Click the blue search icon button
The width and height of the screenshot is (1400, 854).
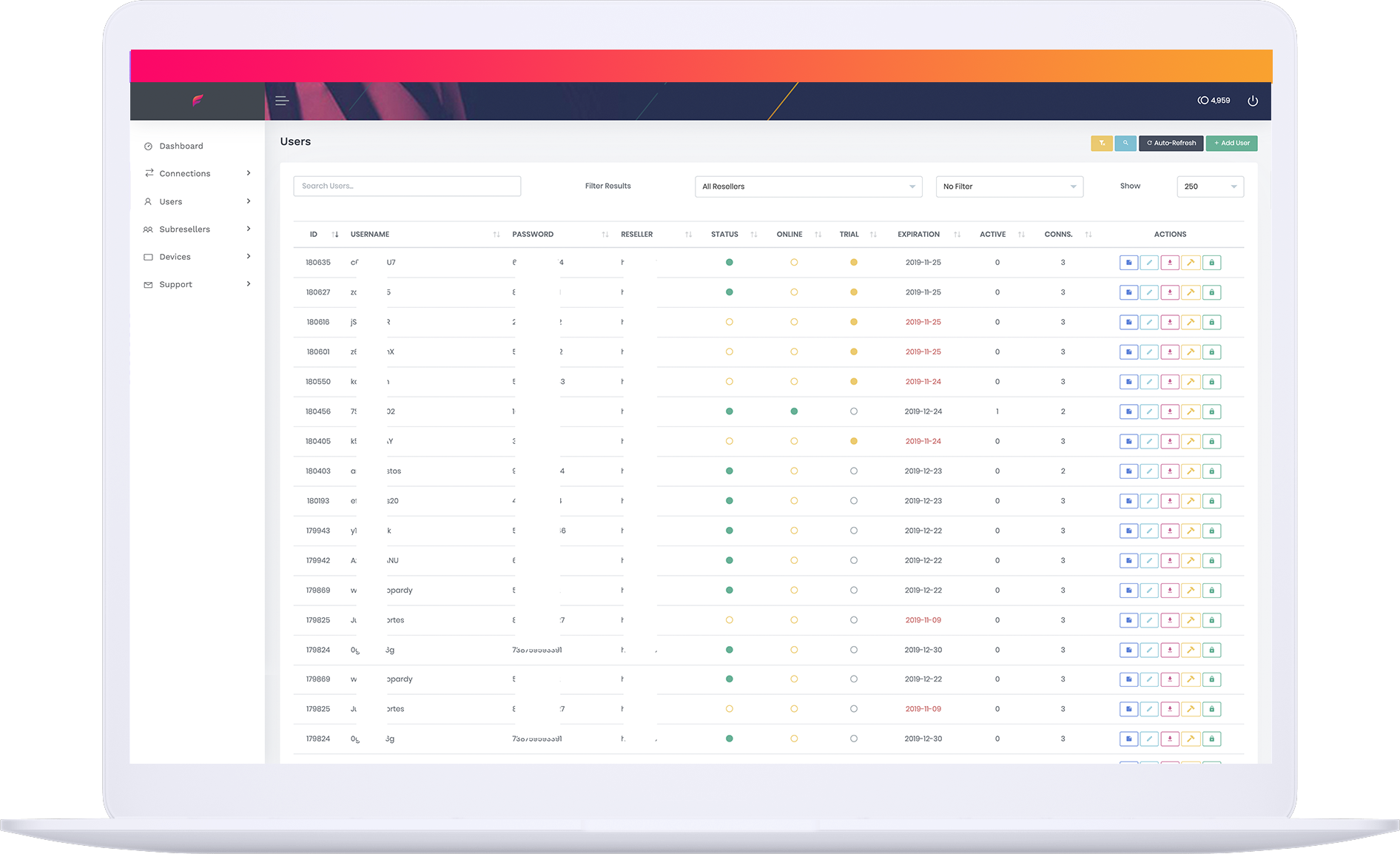tap(1125, 143)
